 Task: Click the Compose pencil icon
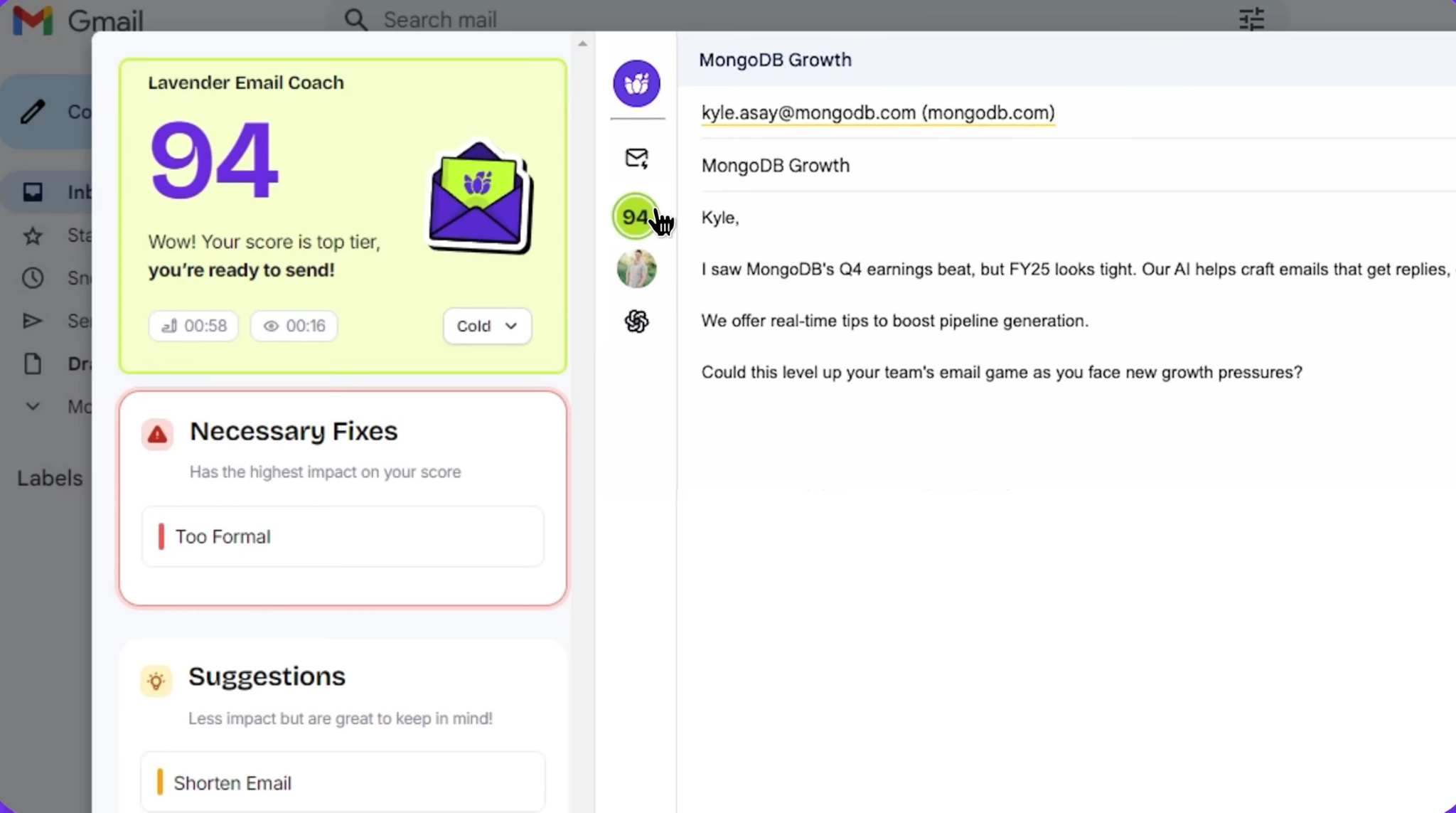[x=33, y=112]
